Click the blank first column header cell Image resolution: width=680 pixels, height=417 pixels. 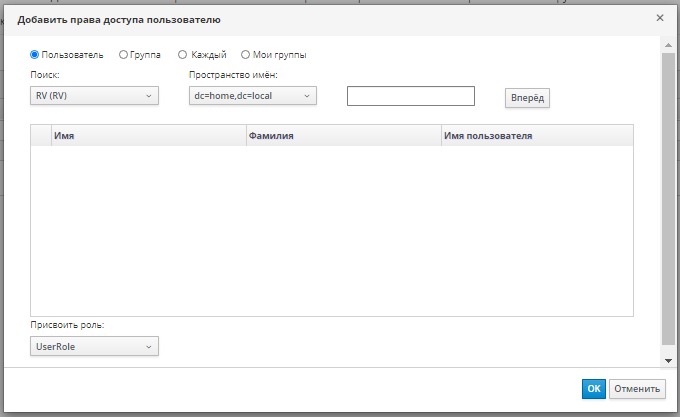pyautogui.click(x=41, y=135)
